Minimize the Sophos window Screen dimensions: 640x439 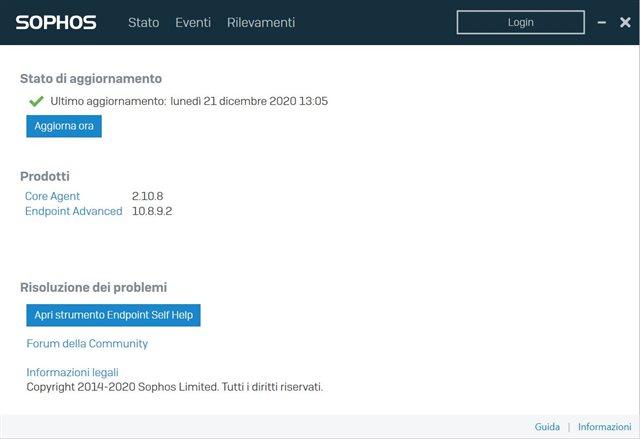tap(602, 22)
